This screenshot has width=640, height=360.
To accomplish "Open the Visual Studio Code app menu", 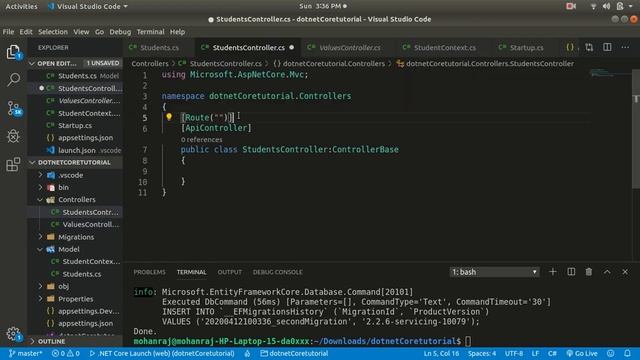I will click(87, 6).
